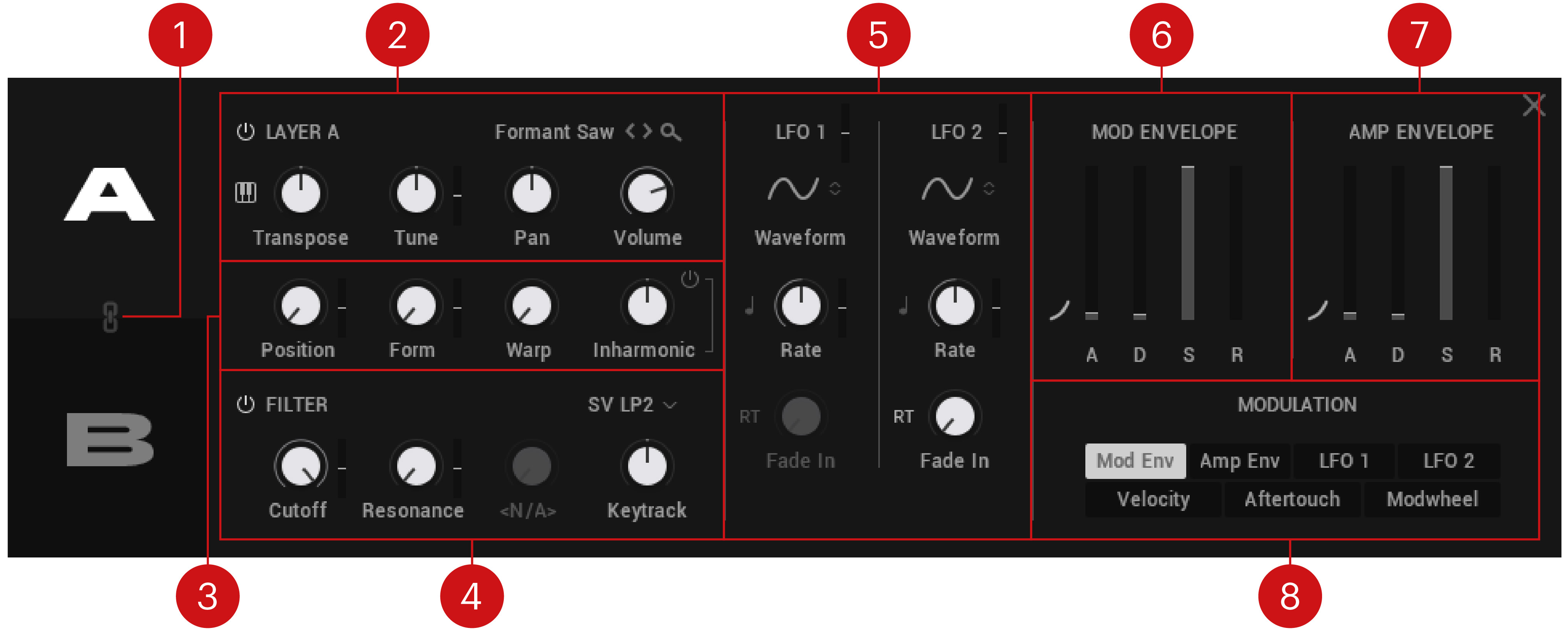Click the Amp Envelope Sustain slider
1568x631 pixels.
pyautogui.click(x=1446, y=243)
